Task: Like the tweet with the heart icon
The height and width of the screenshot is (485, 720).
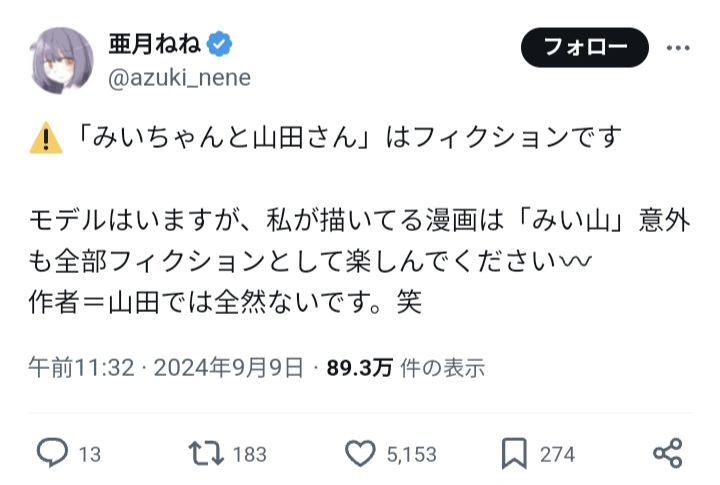Action: 359,453
